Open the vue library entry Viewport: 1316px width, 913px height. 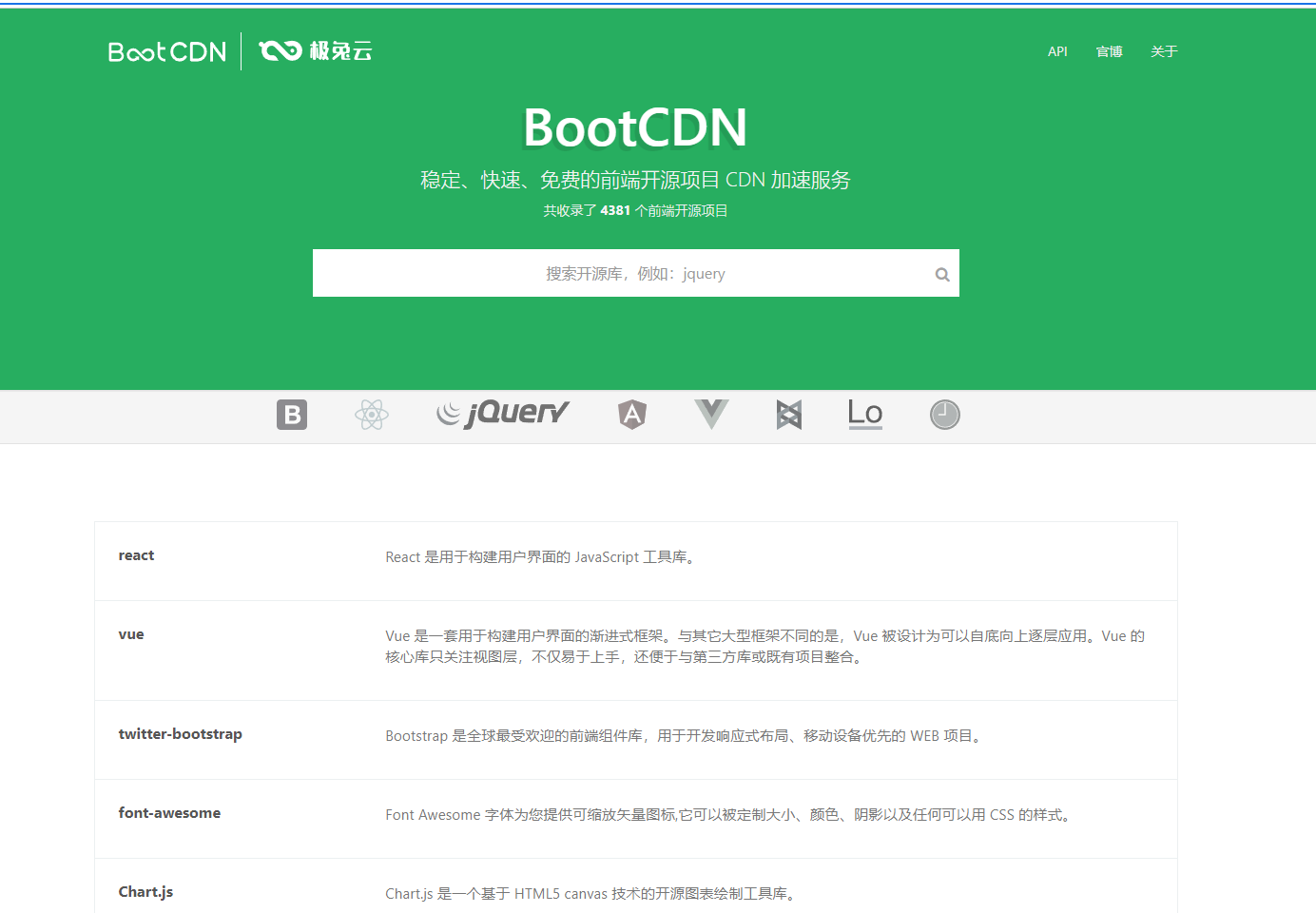(x=131, y=634)
